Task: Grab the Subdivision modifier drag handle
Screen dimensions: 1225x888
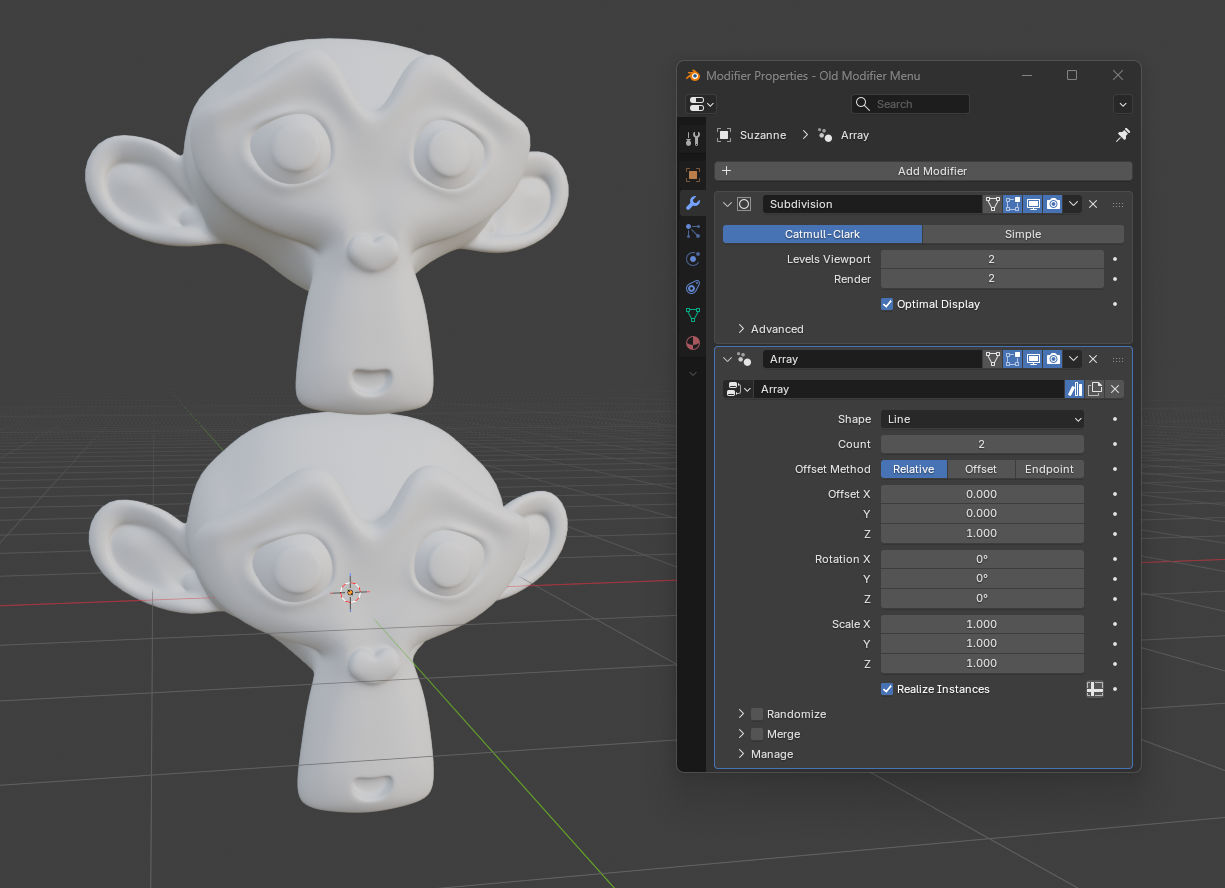Action: pyautogui.click(x=1118, y=204)
